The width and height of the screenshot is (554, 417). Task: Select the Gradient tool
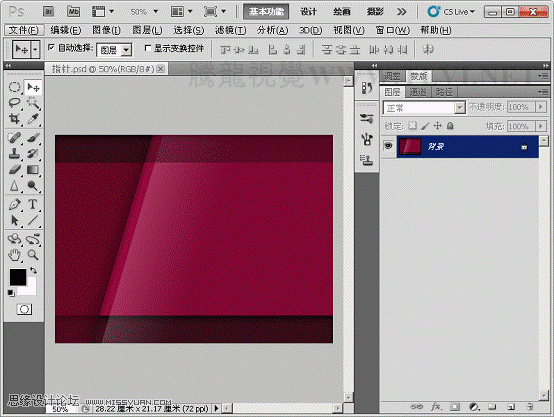click(x=33, y=170)
